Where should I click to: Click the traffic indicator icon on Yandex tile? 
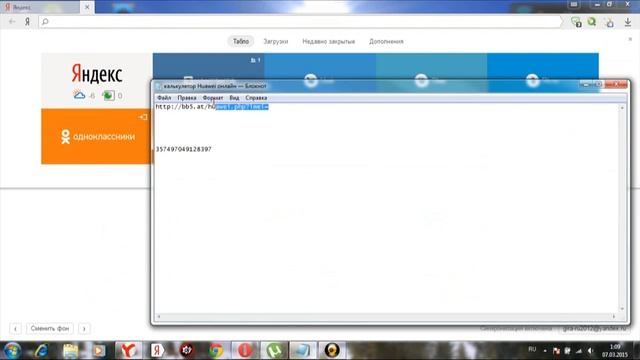click(108, 96)
